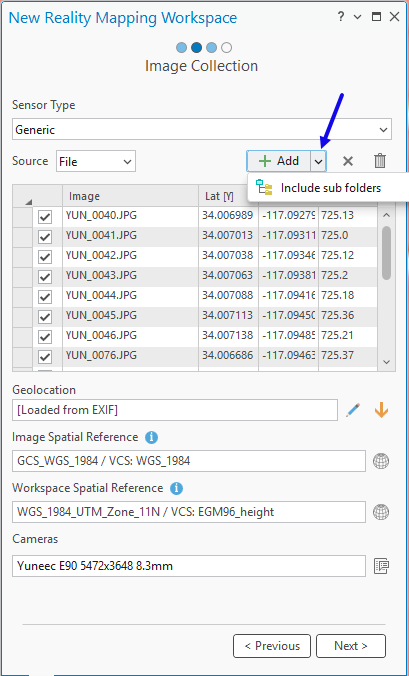Click the Image Spatial Reference info icon

pyautogui.click(x=151, y=438)
